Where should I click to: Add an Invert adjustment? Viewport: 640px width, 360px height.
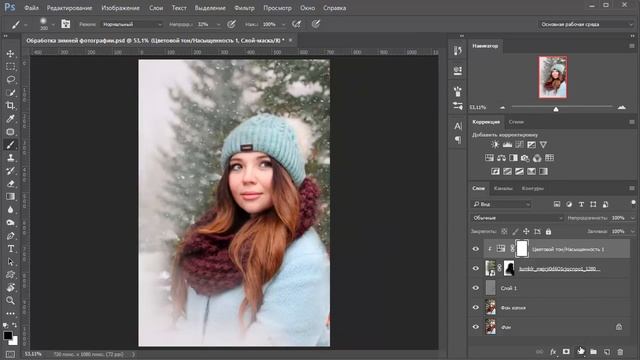[x=495, y=171]
